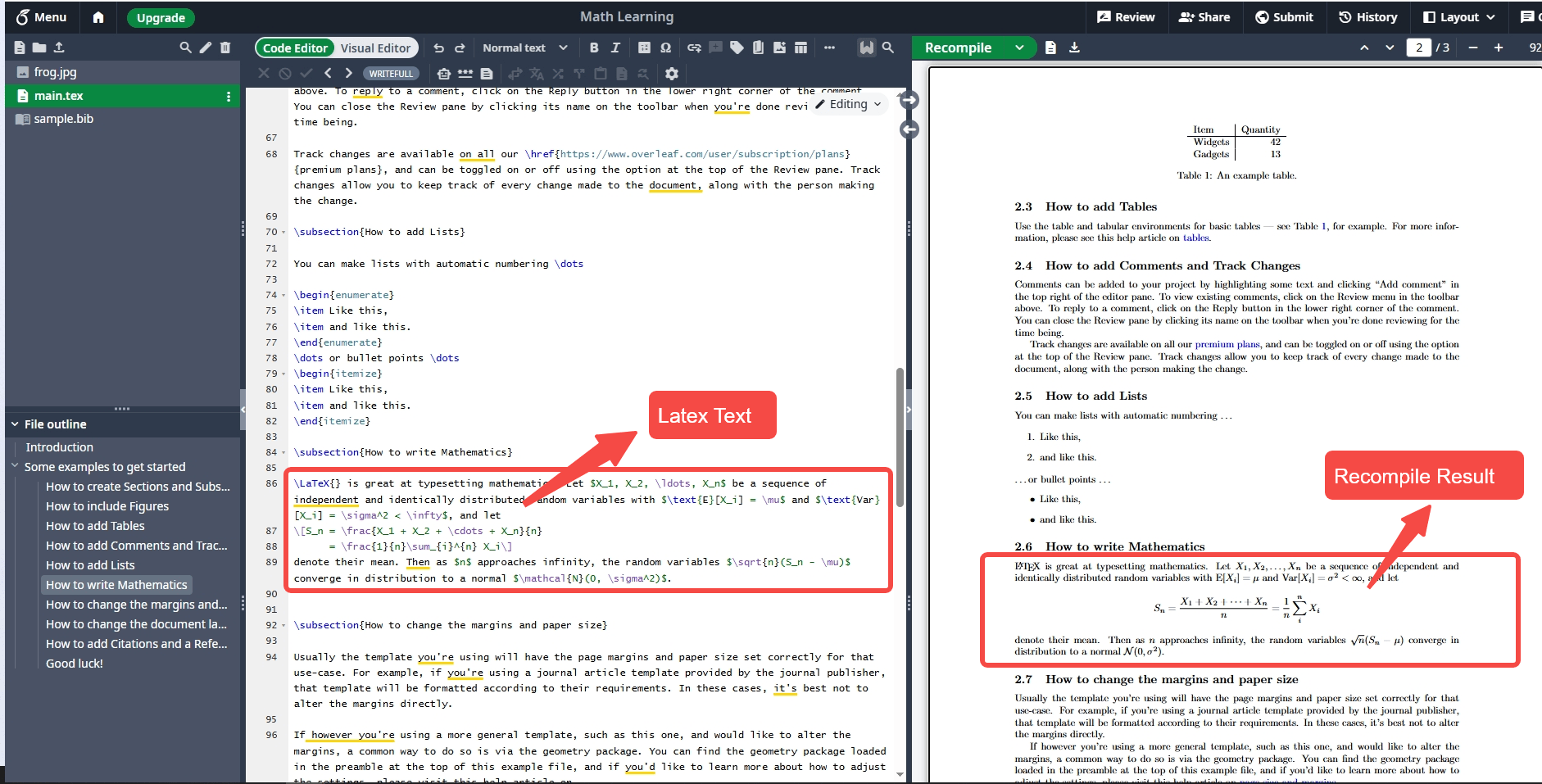Click the Upgrade button
1542x784 pixels.
point(160,17)
